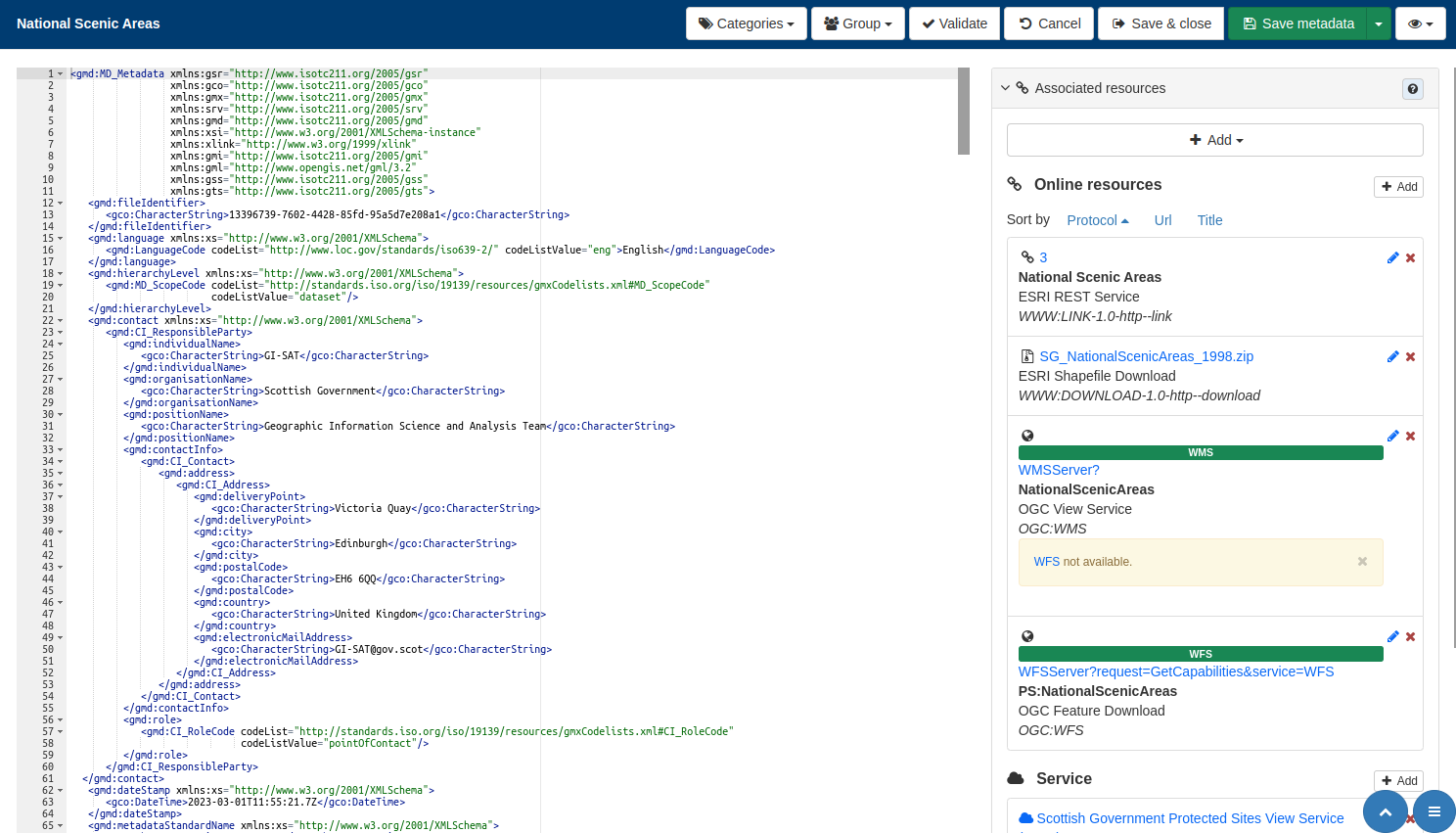Click the scroll-to-top round button
Image resolution: width=1456 pixels, height=833 pixels.
click(x=1385, y=811)
